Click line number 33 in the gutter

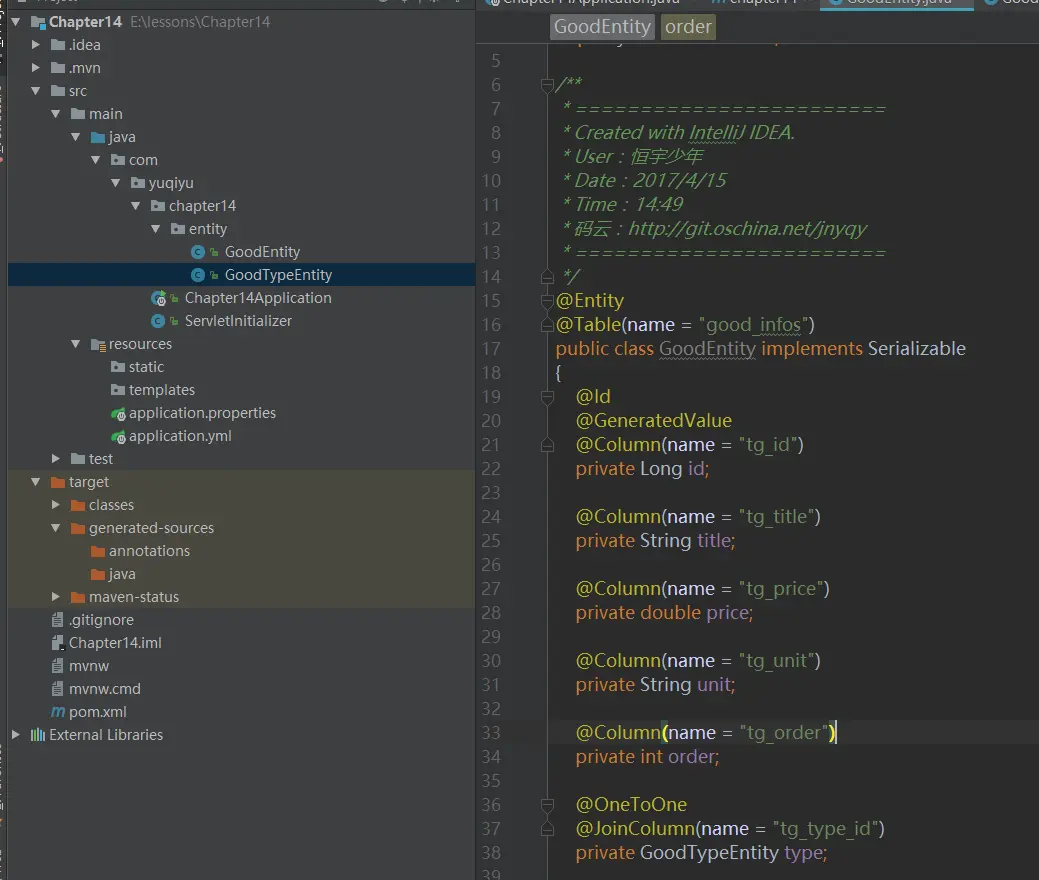[491, 733]
